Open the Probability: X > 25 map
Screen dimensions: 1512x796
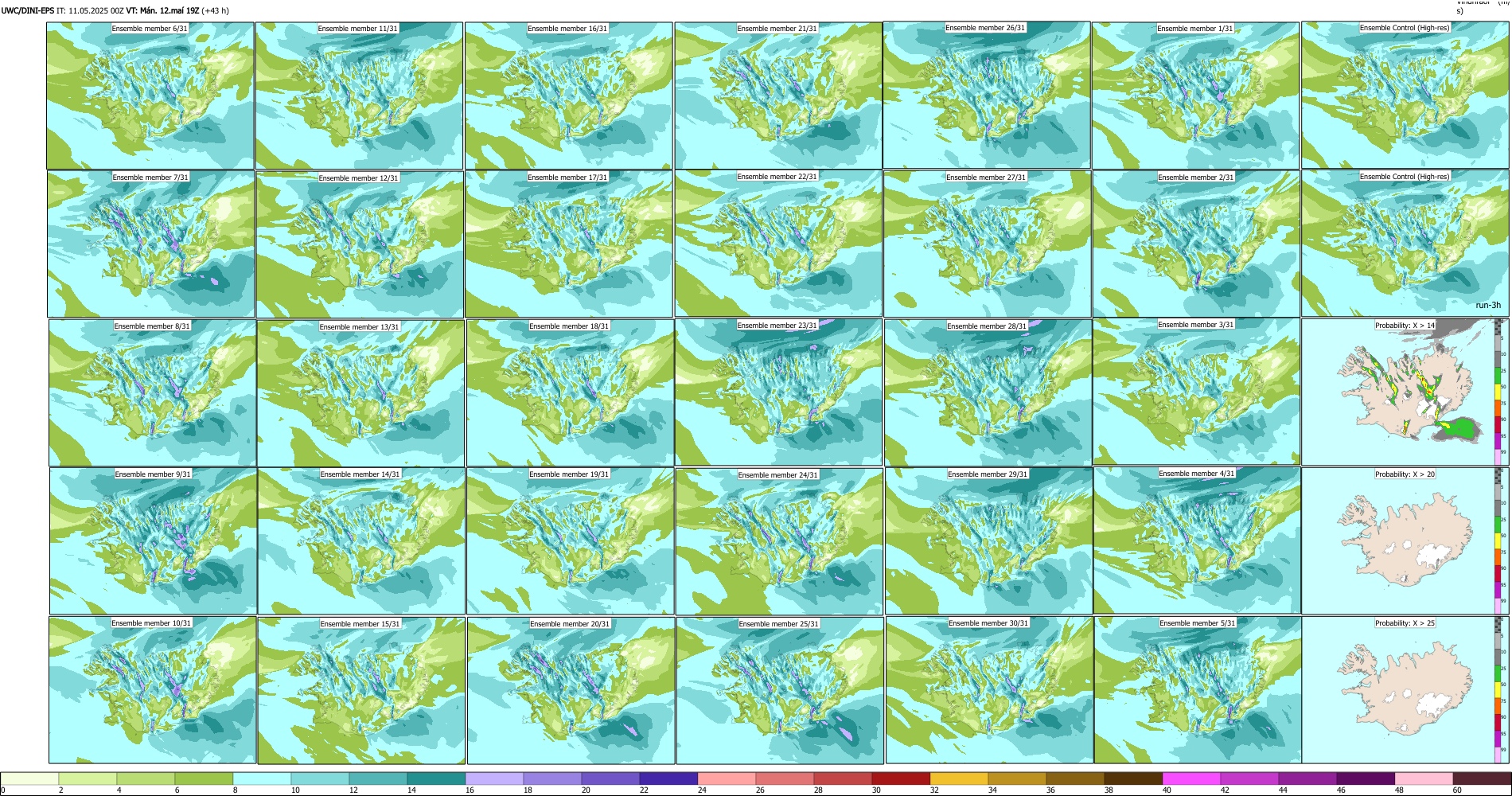(x=1405, y=690)
